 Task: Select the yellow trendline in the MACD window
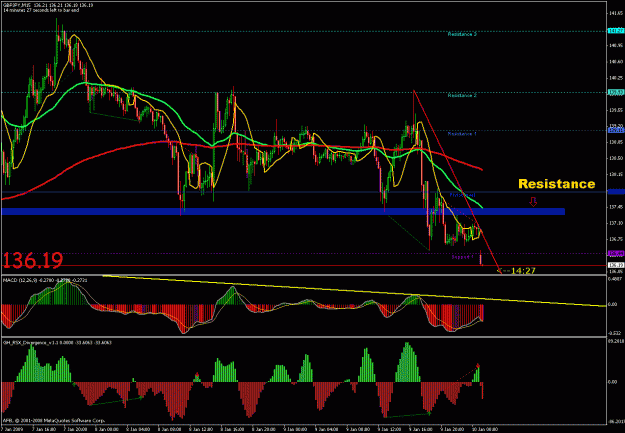354,291
